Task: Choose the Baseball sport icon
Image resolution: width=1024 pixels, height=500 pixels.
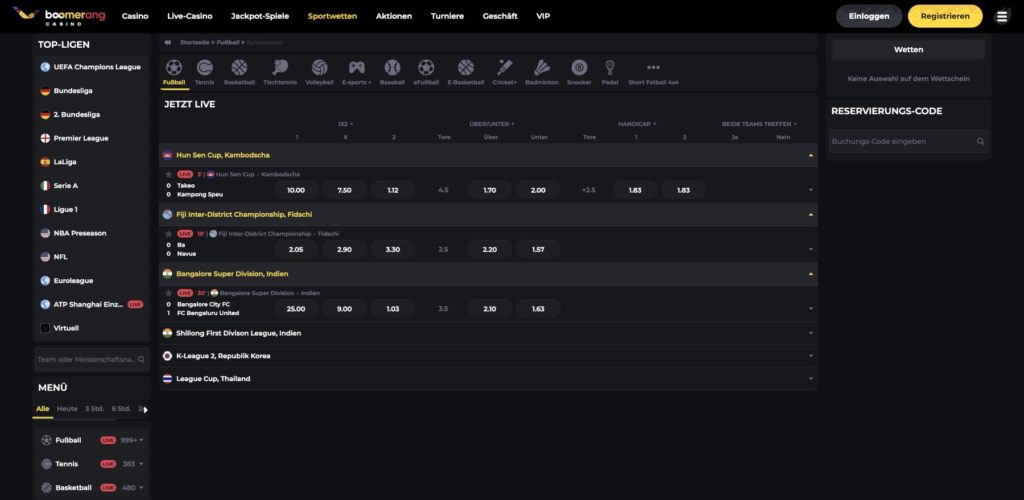Action: click(x=392, y=69)
